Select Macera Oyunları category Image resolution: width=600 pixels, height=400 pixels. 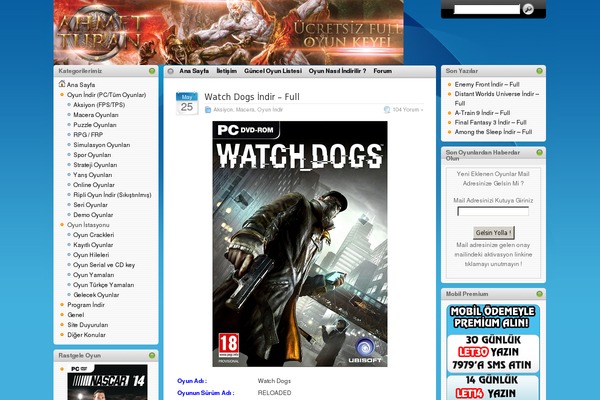pos(96,115)
